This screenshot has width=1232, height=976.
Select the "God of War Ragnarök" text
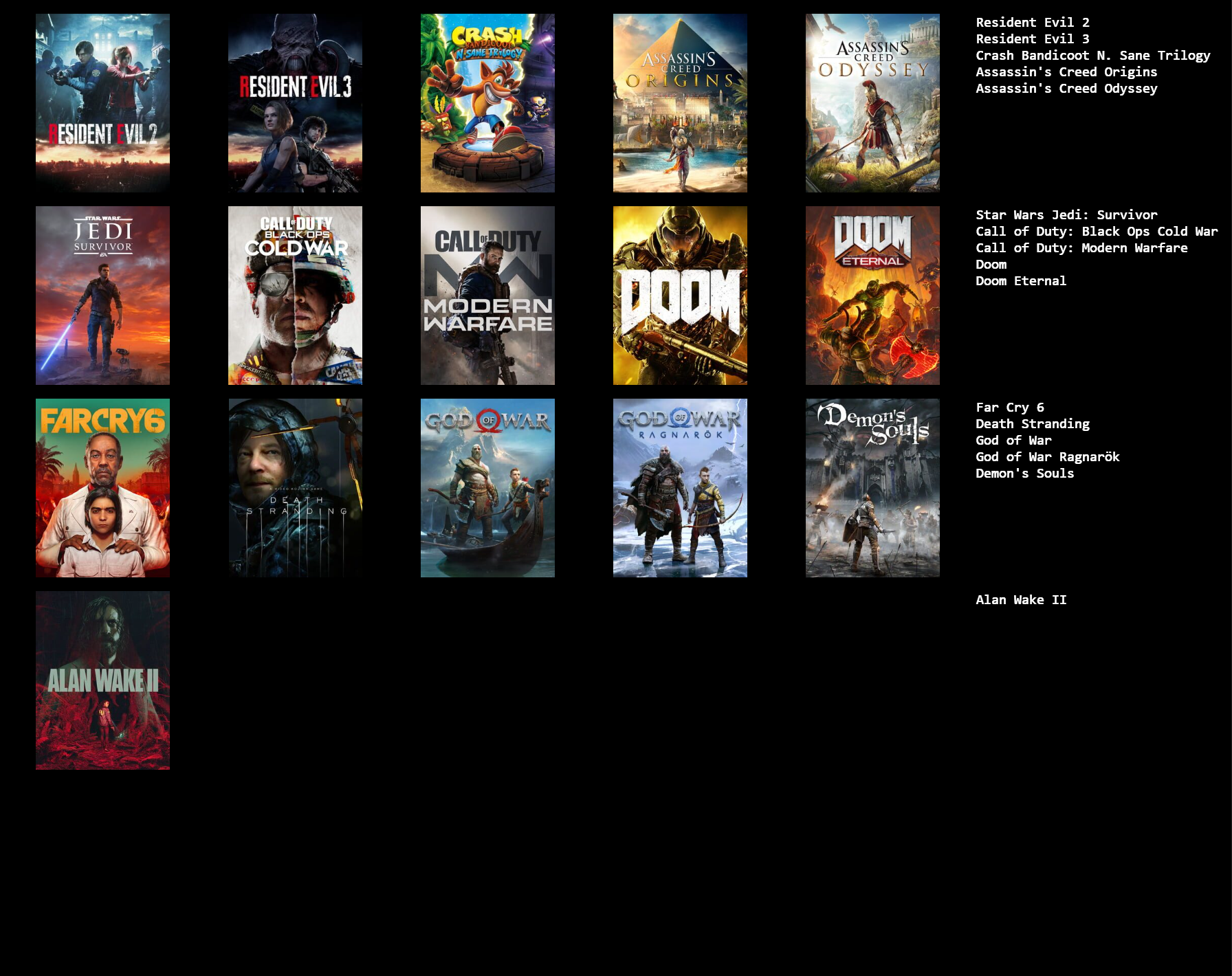1048,457
